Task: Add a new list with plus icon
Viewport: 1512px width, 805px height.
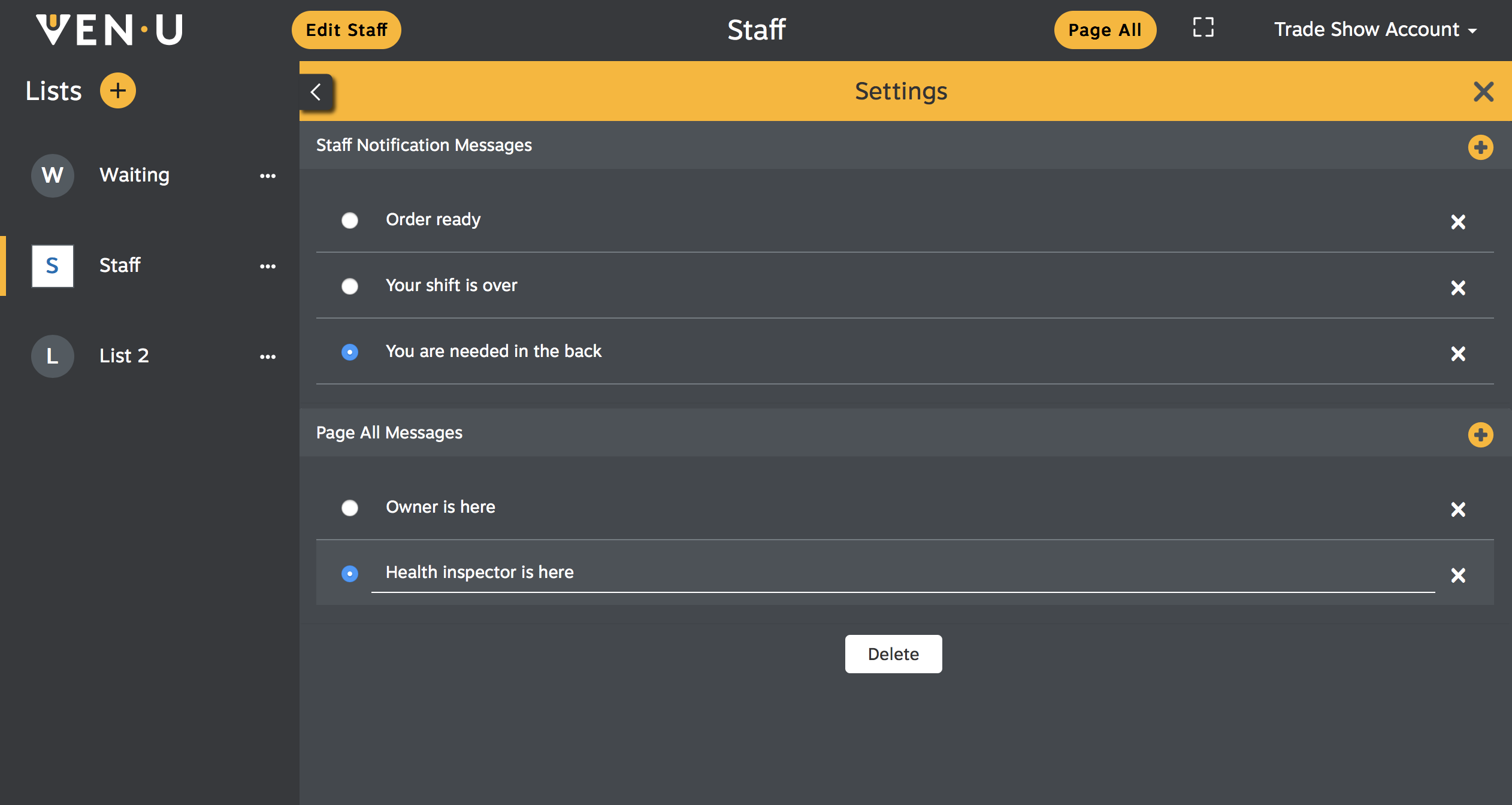Action: (x=117, y=90)
